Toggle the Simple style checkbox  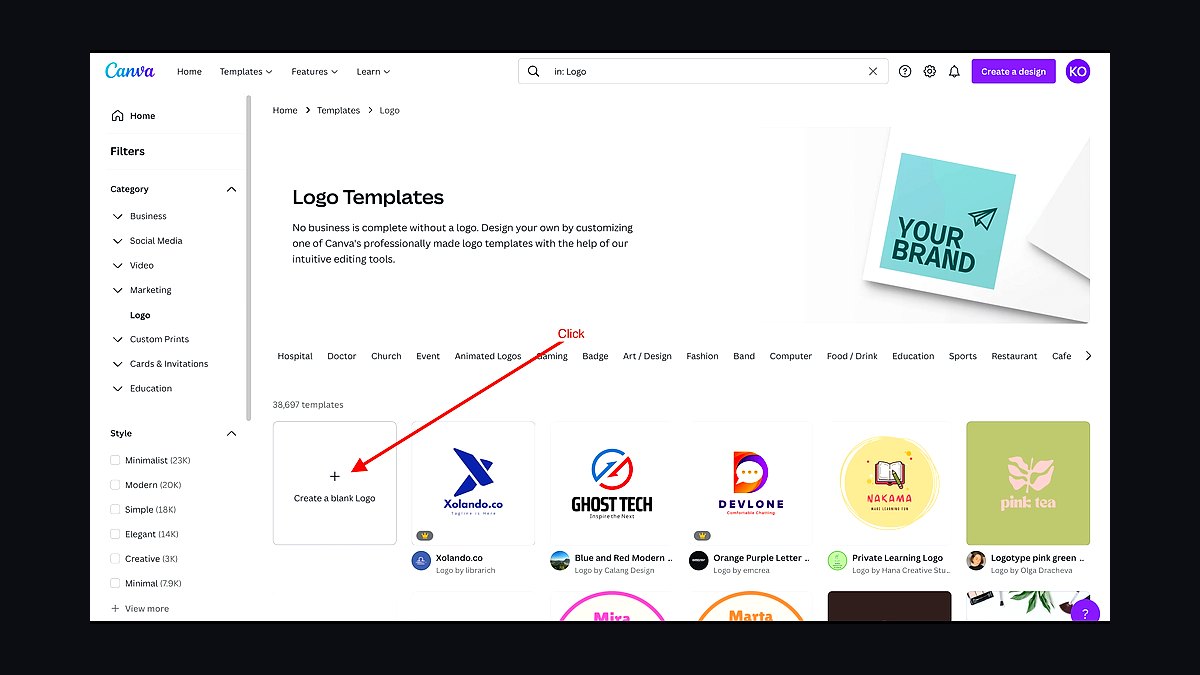click(x=116, y=510)
